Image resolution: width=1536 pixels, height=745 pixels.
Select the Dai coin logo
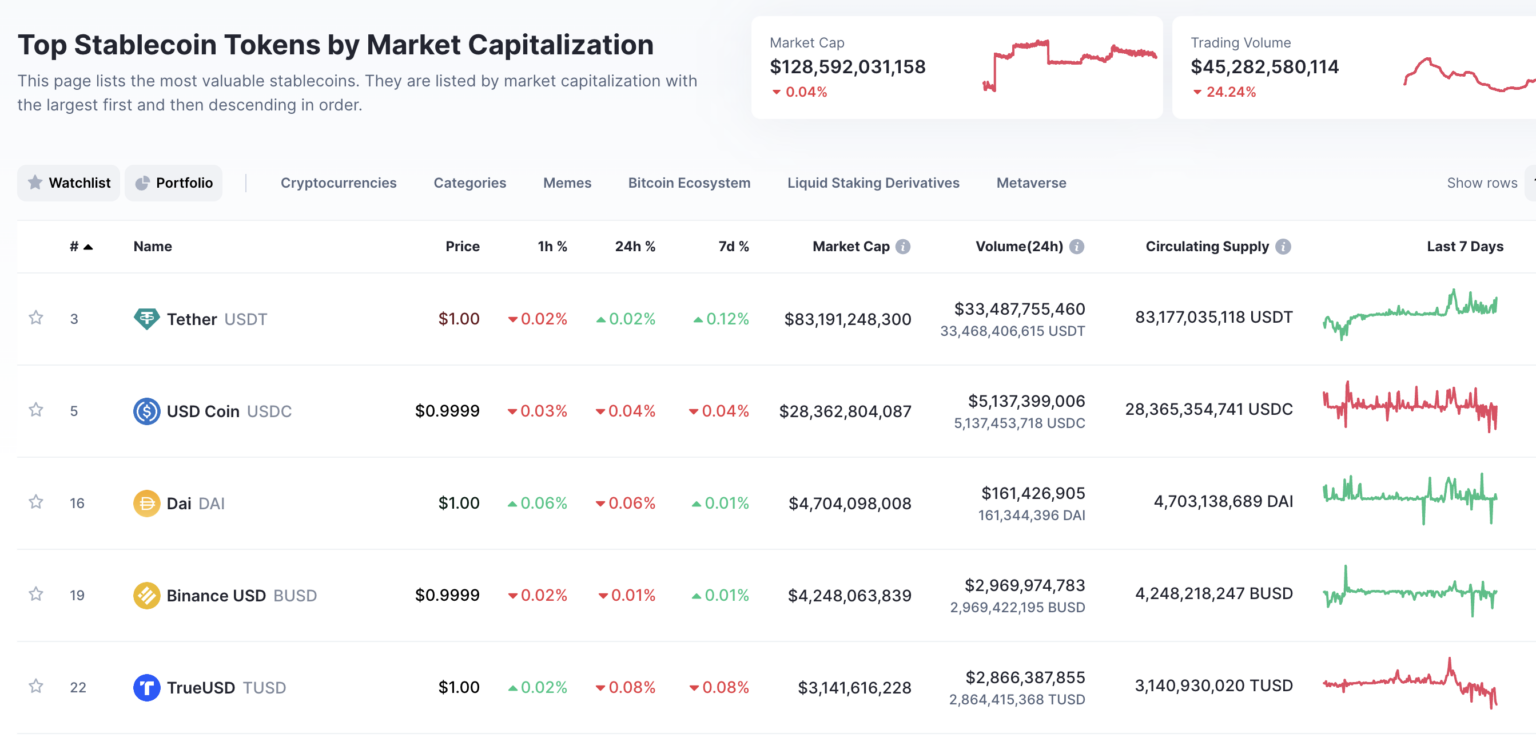147,503
